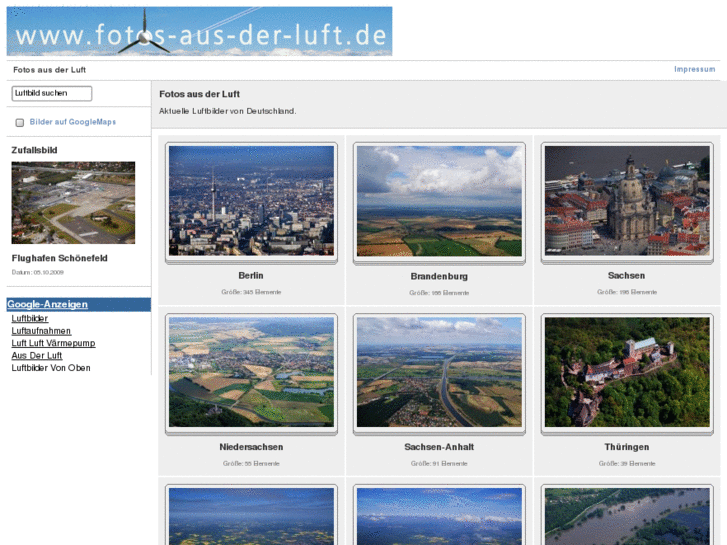This screenshot has width=727, height=545.
Task: Click the Thüringen size 39 Elemente text
Action: (x=627, y=463)
